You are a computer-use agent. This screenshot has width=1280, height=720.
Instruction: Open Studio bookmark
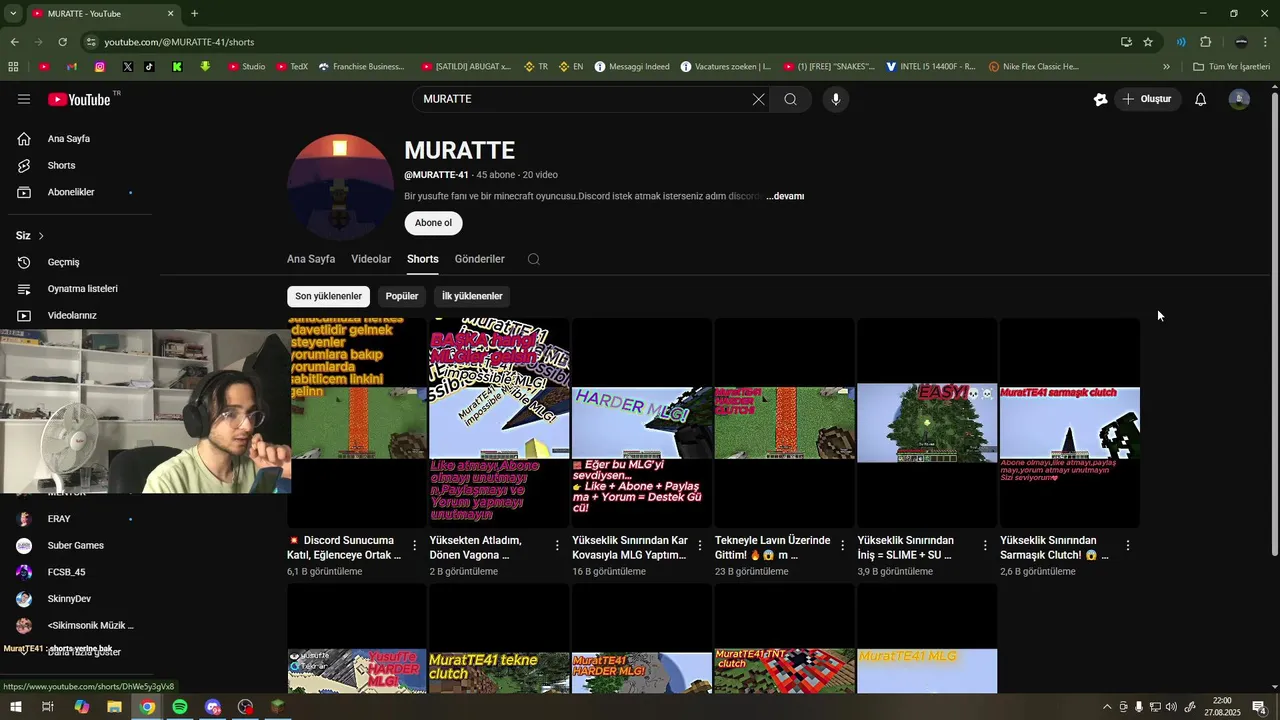[x=246, y=67]
